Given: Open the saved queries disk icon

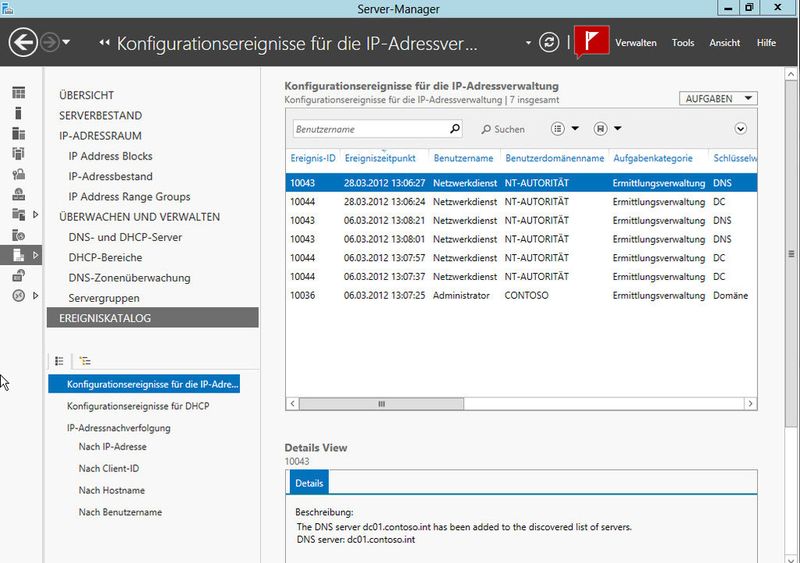Looking at the screenshot, I should pyautogui.click(x=601, y=129).
